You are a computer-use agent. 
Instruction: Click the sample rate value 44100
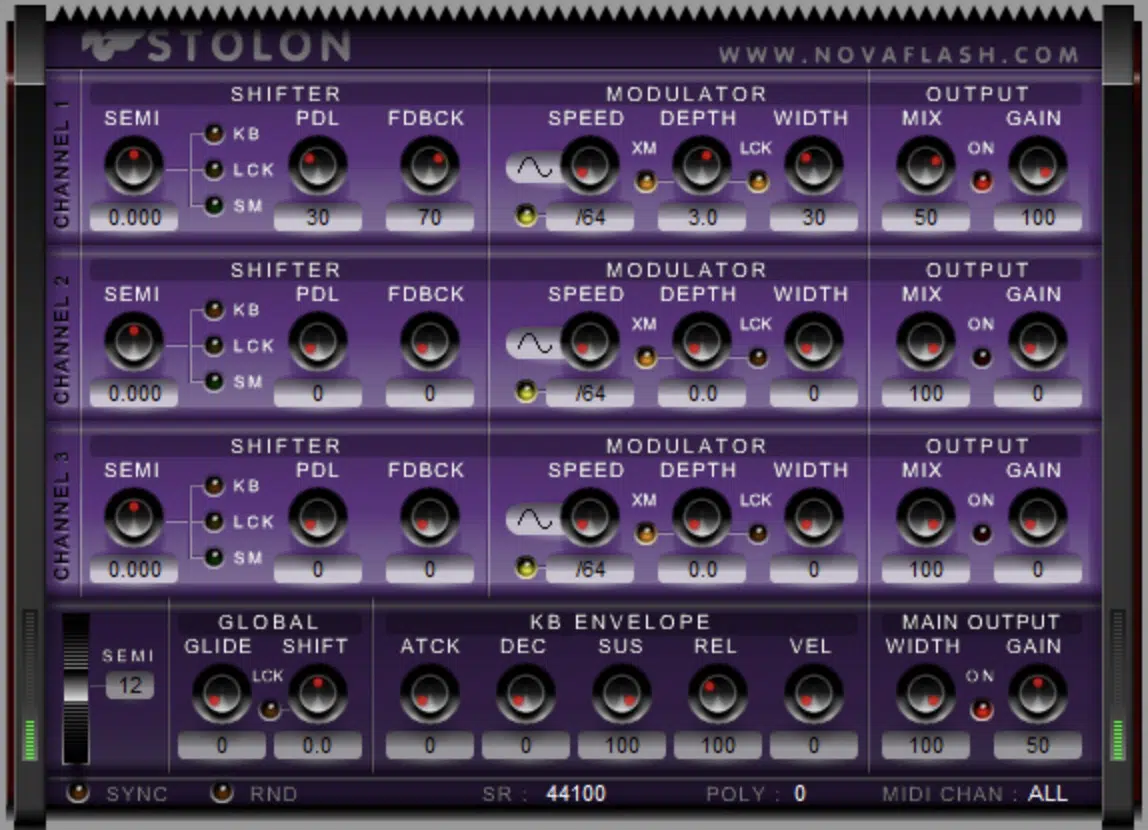pos(576,793)
